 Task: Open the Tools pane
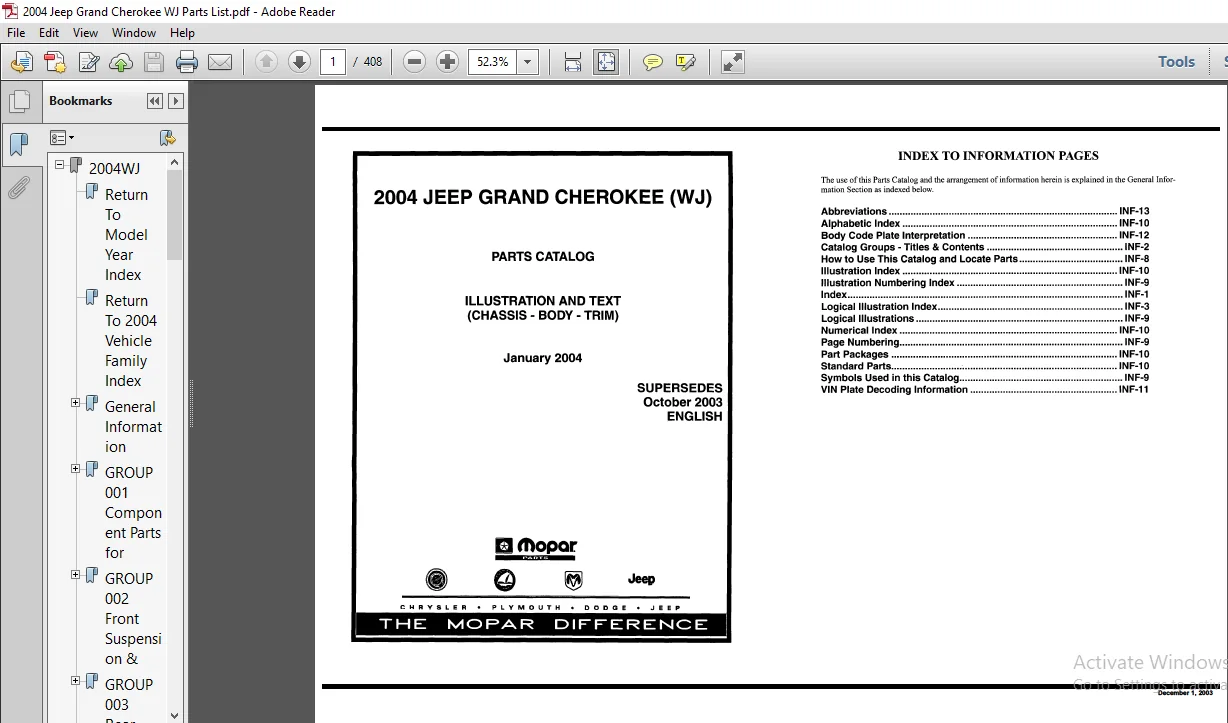[x=1176, y=62]
